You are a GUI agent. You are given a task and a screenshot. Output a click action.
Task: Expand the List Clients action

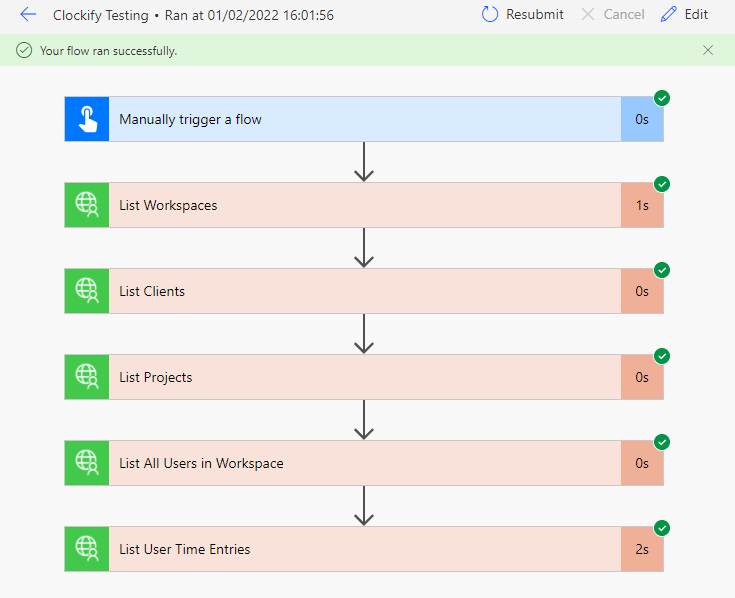click(364, 291)
